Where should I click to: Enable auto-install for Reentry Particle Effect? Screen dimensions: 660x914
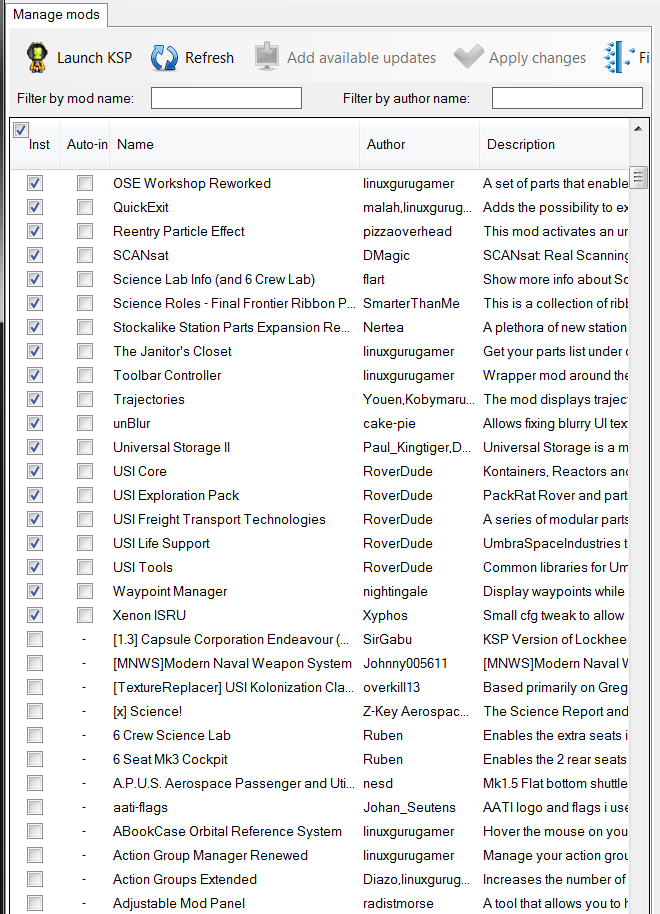pos(85,231)
